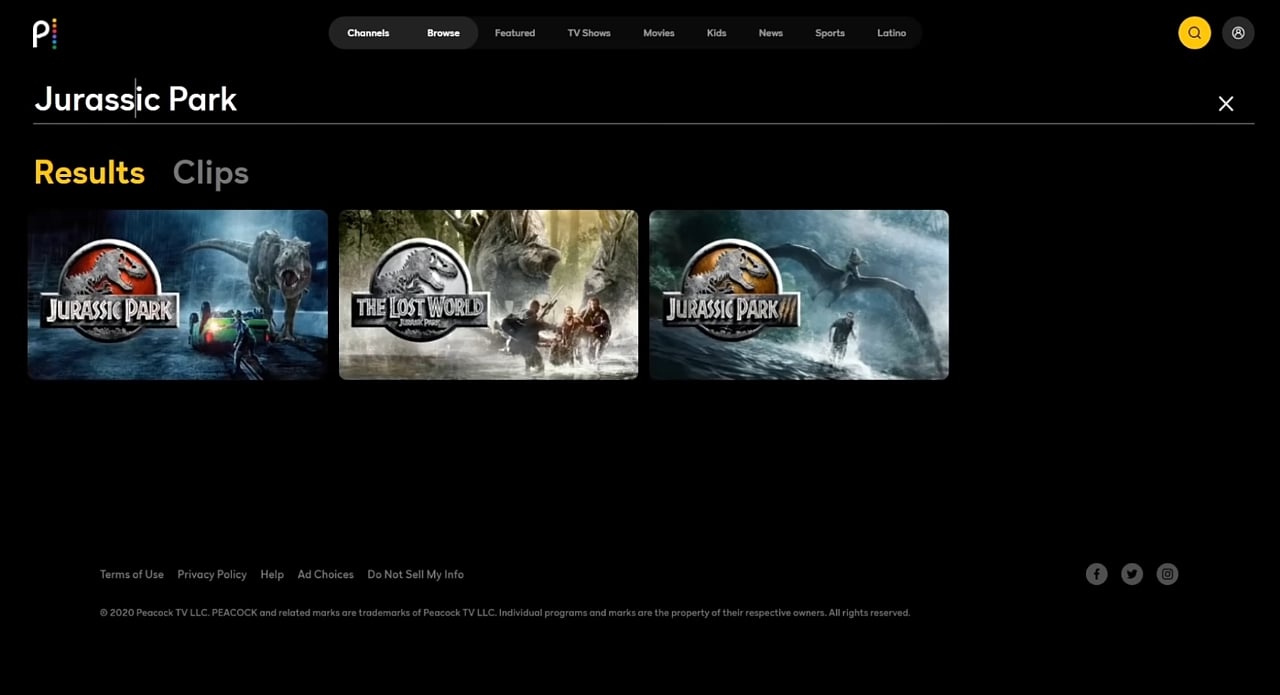Open the Sports section
This screenshot has width=1280, height=695.
[x=830, y=33]
